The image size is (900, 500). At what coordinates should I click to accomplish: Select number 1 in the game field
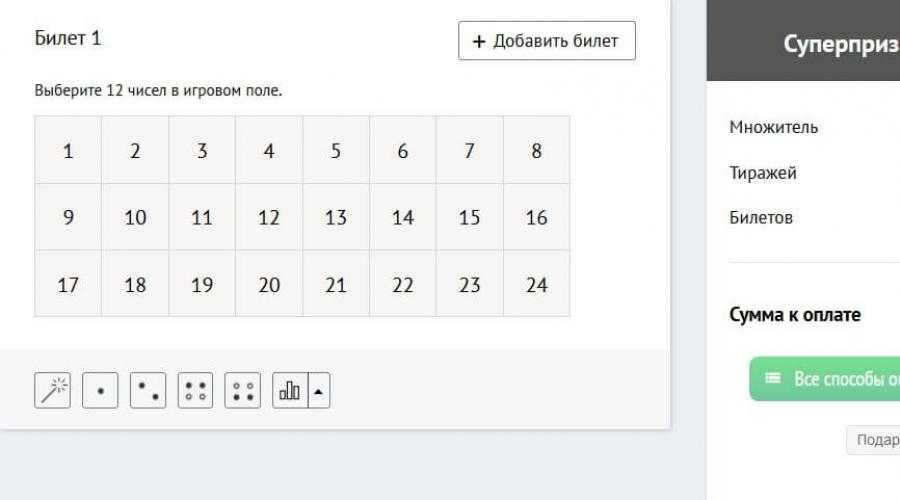pyautogui.click(x=68, y=150)
